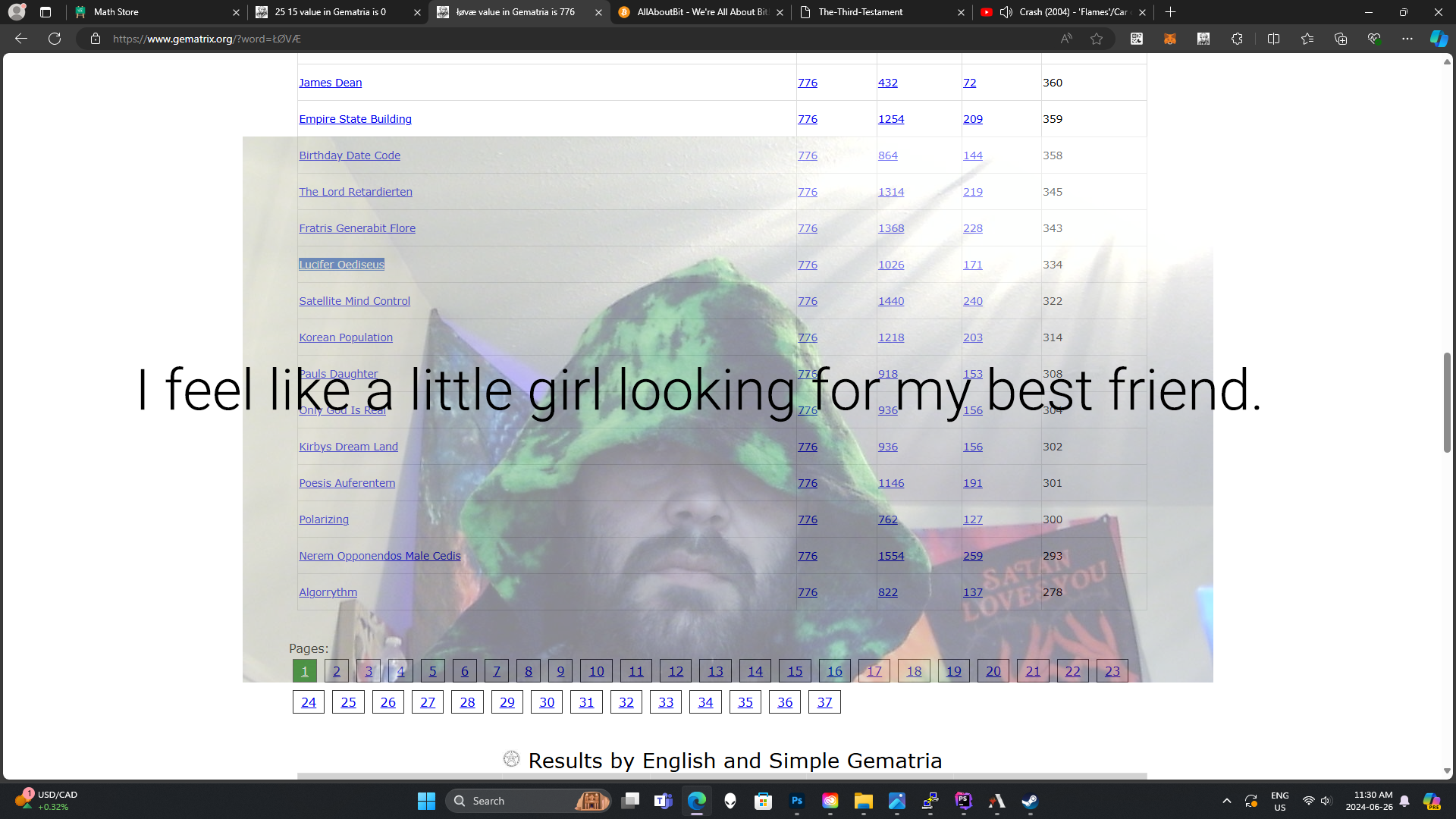Open the MetaMask fox extension
Viewport: 1456px width, 819px height.
coord(1170,39)
